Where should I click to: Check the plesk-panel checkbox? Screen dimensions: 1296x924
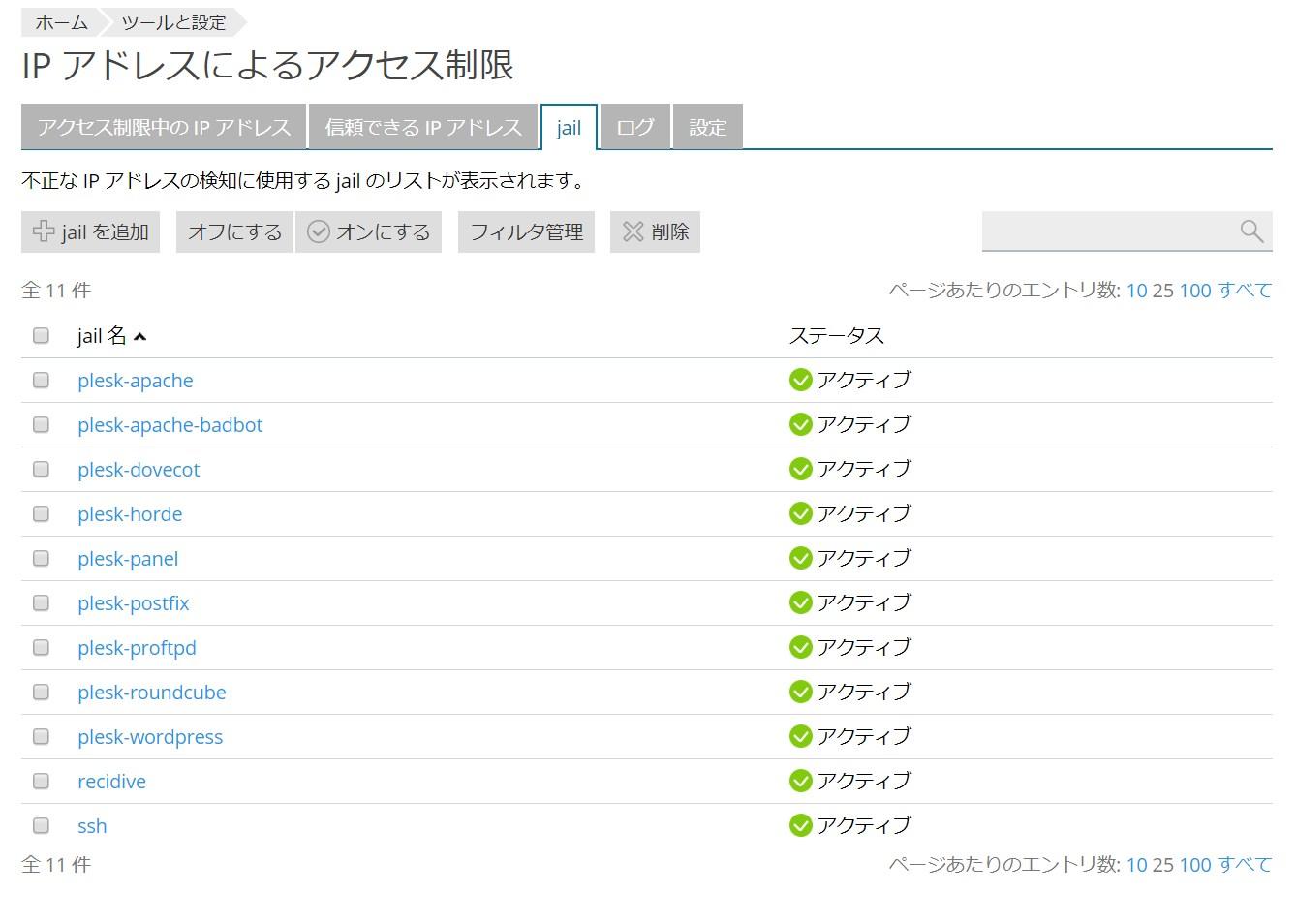[x=41, y=558]
